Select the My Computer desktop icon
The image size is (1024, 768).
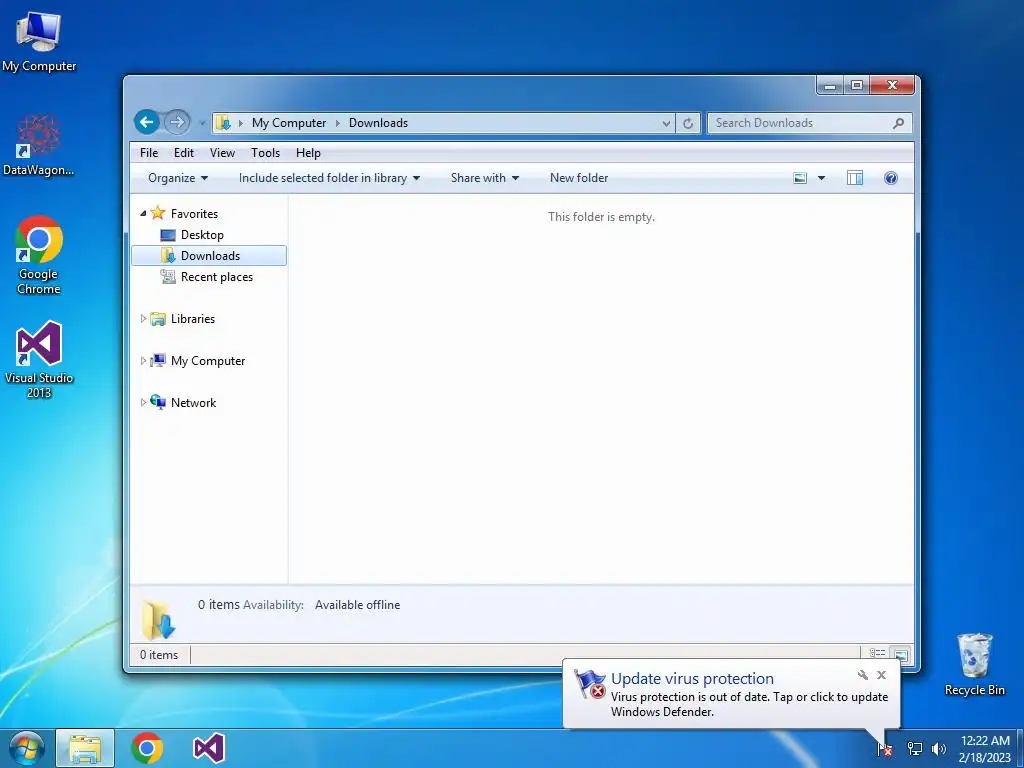(39, 41)
